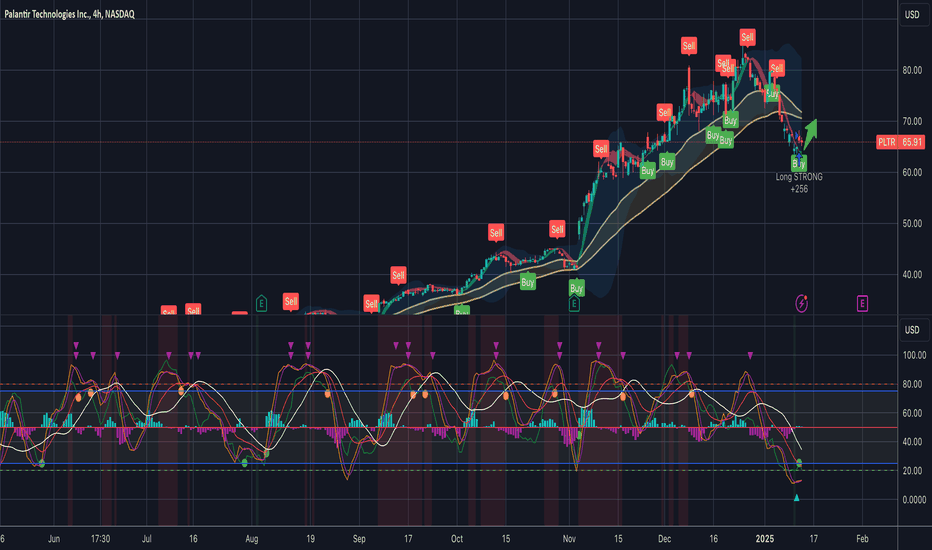The height and width of the screenshot is (550, 932).
Task: Open the green earnings E marker in August
Action: 261,304
